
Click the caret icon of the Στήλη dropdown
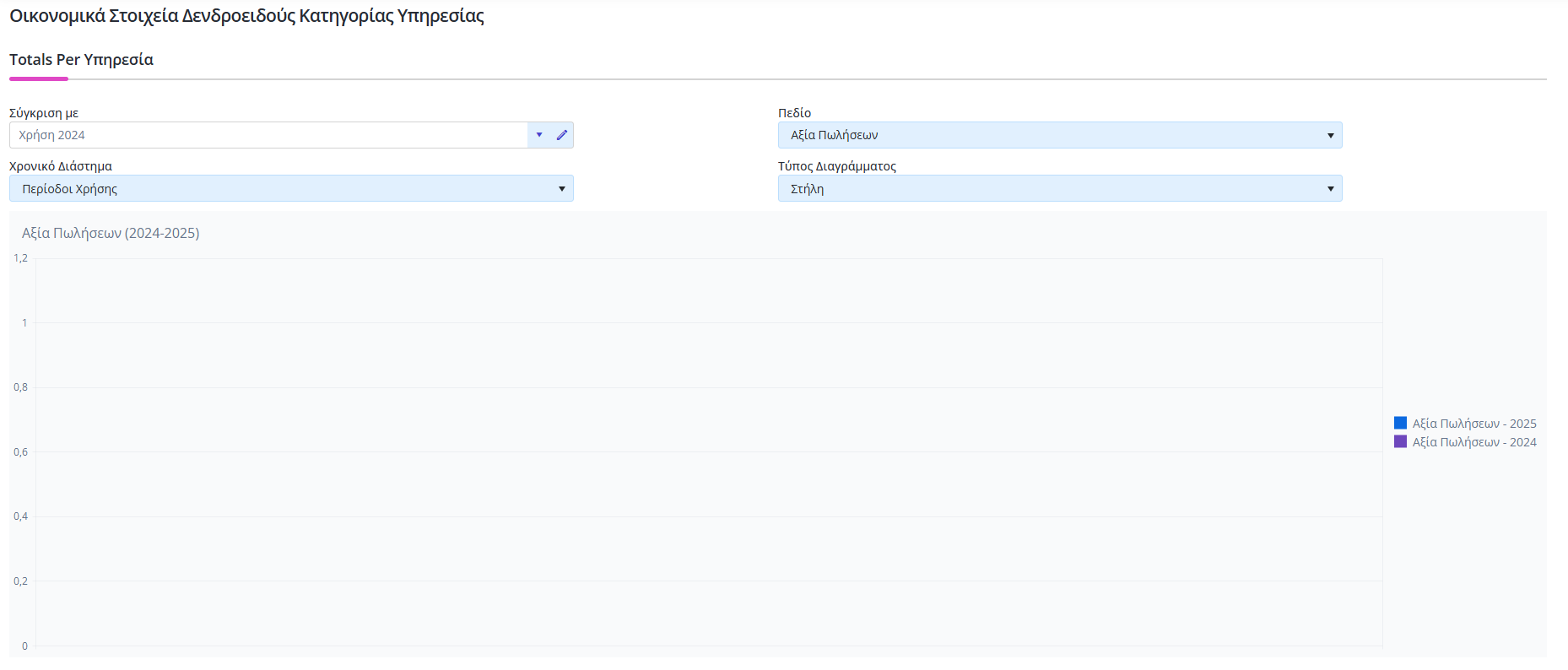pos(1331,189)
